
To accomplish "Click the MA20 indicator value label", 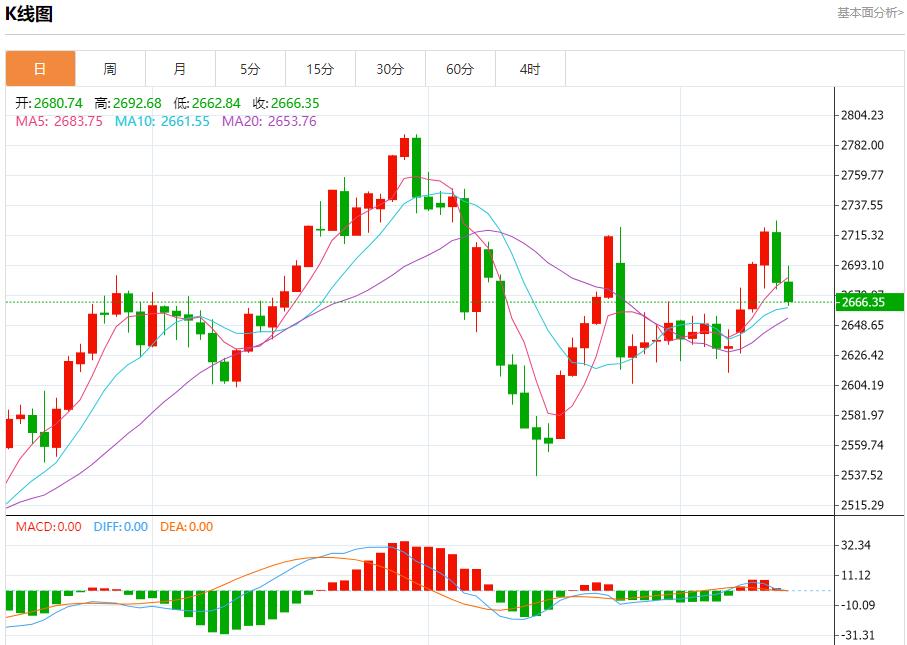I will point(268,121).
